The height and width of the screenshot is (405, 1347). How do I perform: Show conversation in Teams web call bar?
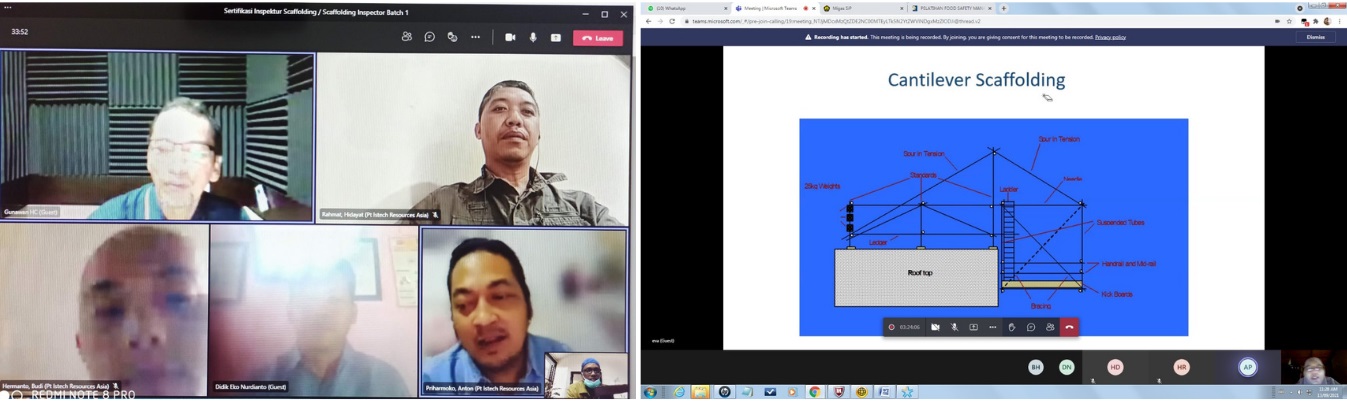tap(1031, 327)
